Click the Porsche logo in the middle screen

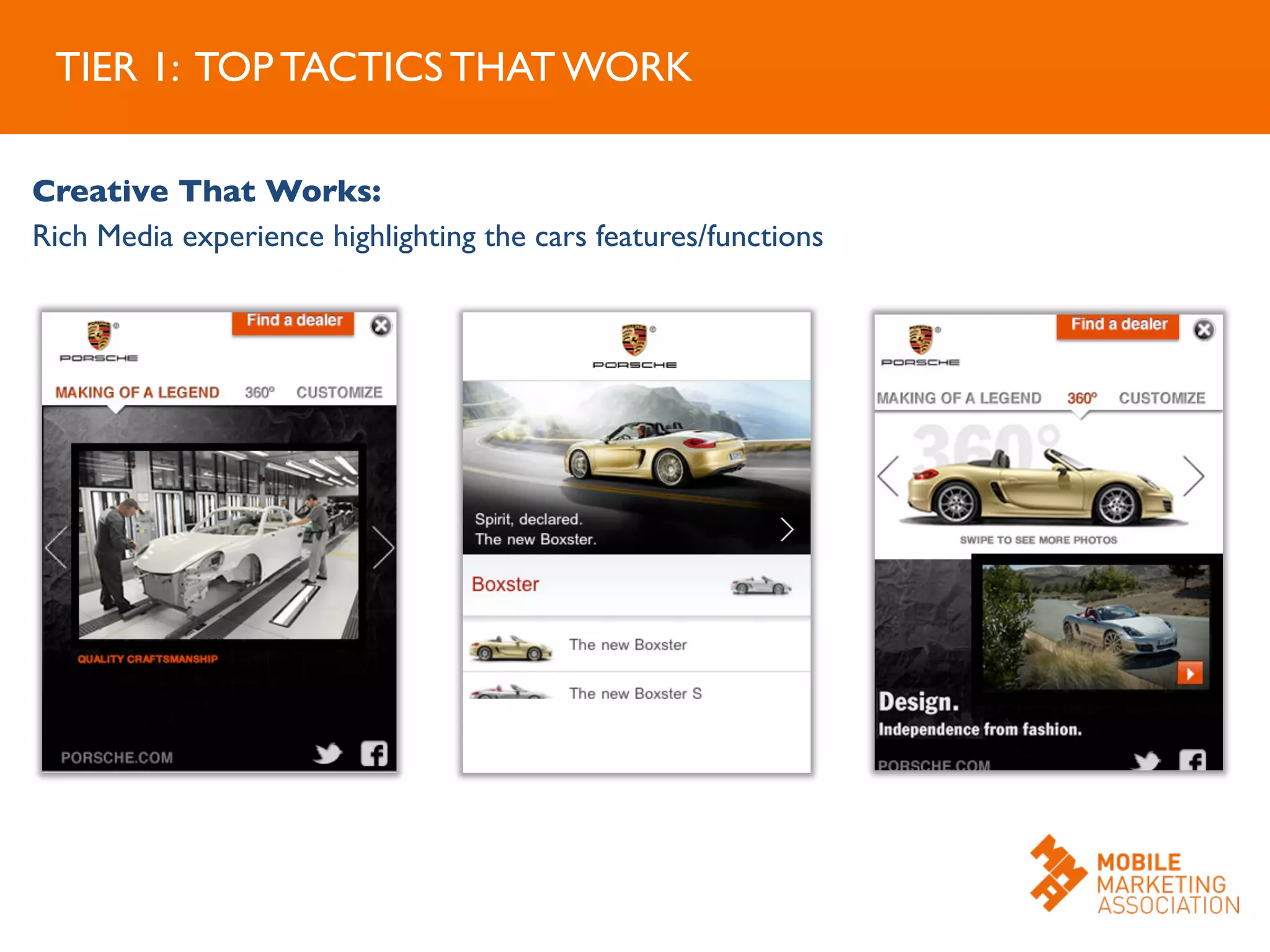click(x=634, y=346)
